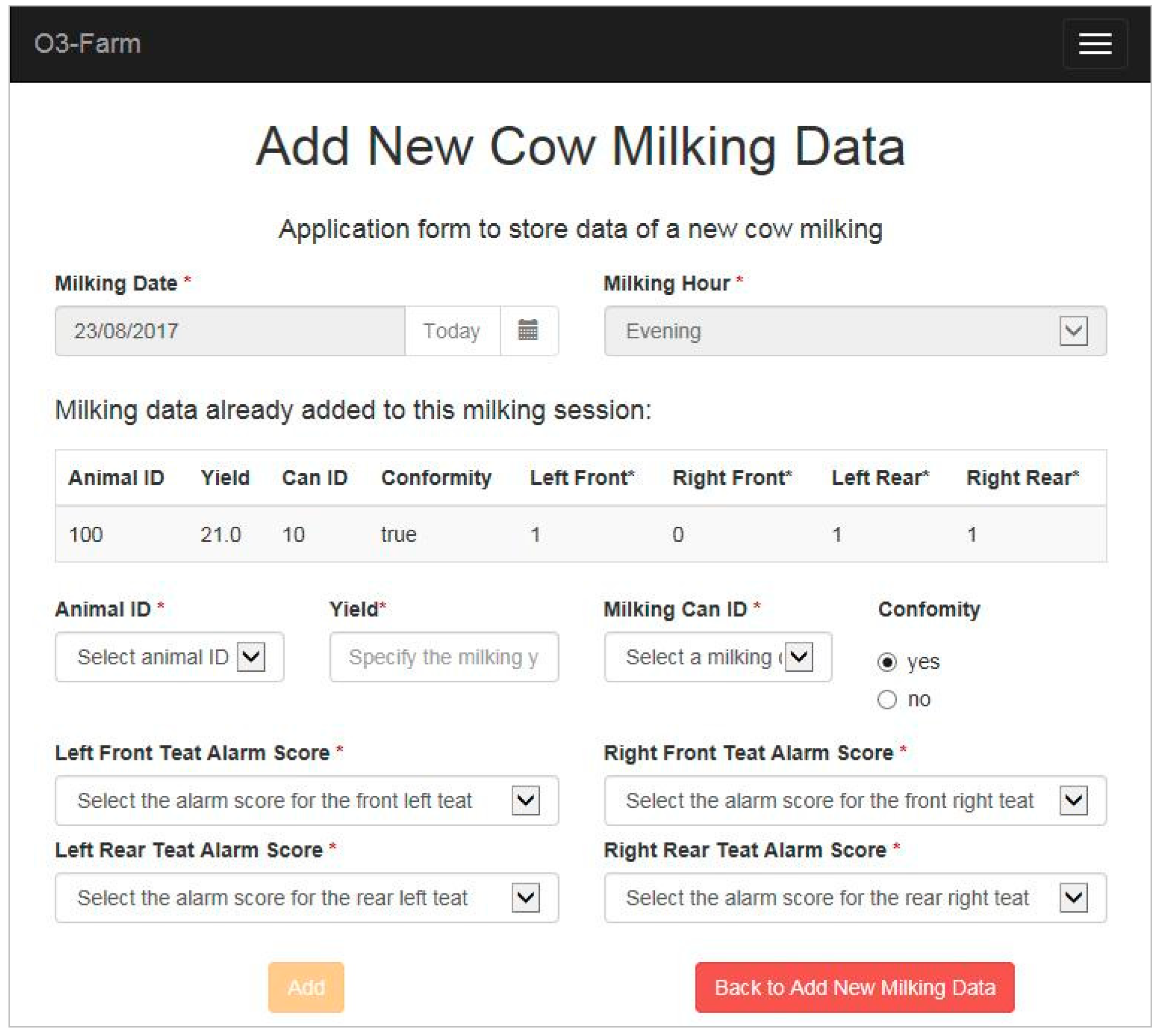Image resolution: width=1160 pixels, height=1036 pixels.
Task: Open Right Front Teat Alarm Score dropdown
Action: point(855,800)
